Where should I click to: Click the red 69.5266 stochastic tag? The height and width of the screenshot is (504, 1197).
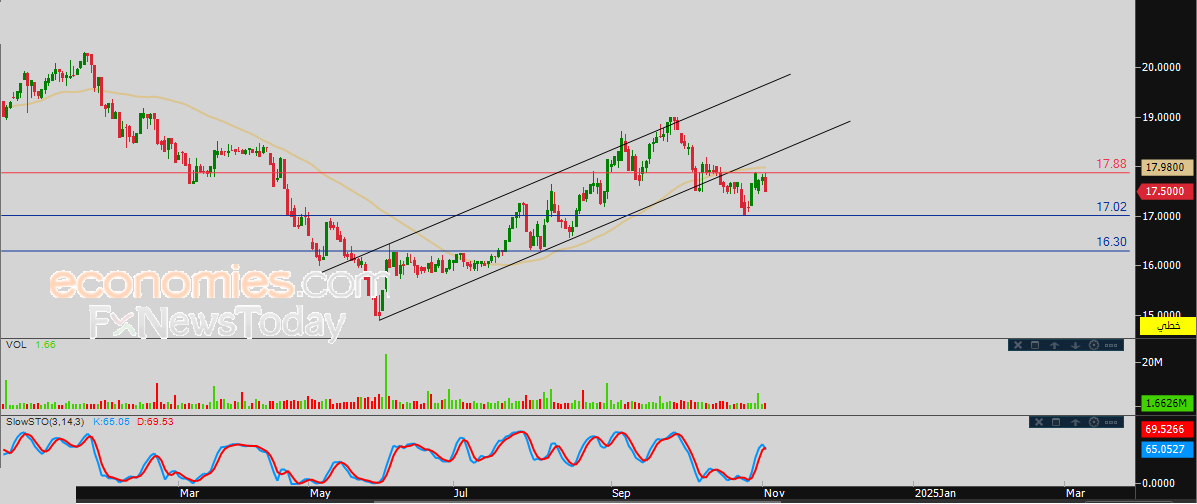pyautogui.click(x=1167, y=430)
